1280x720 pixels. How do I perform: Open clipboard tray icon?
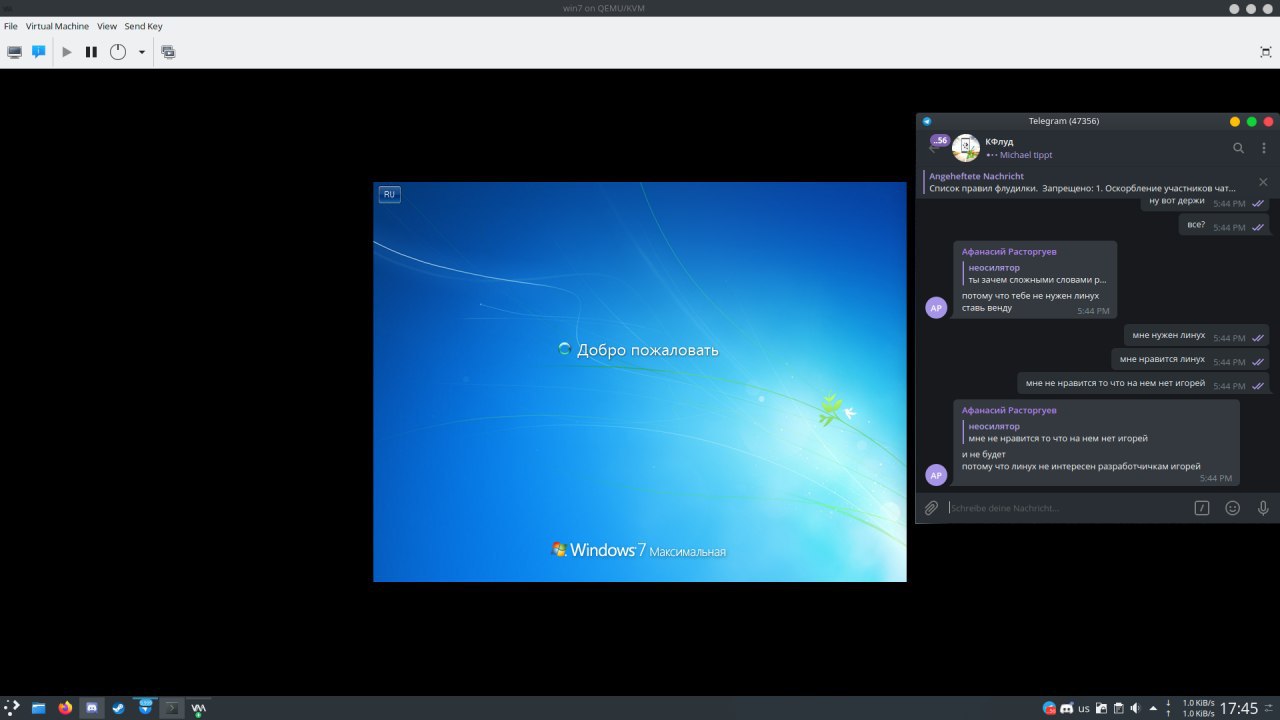point(1119,708)
